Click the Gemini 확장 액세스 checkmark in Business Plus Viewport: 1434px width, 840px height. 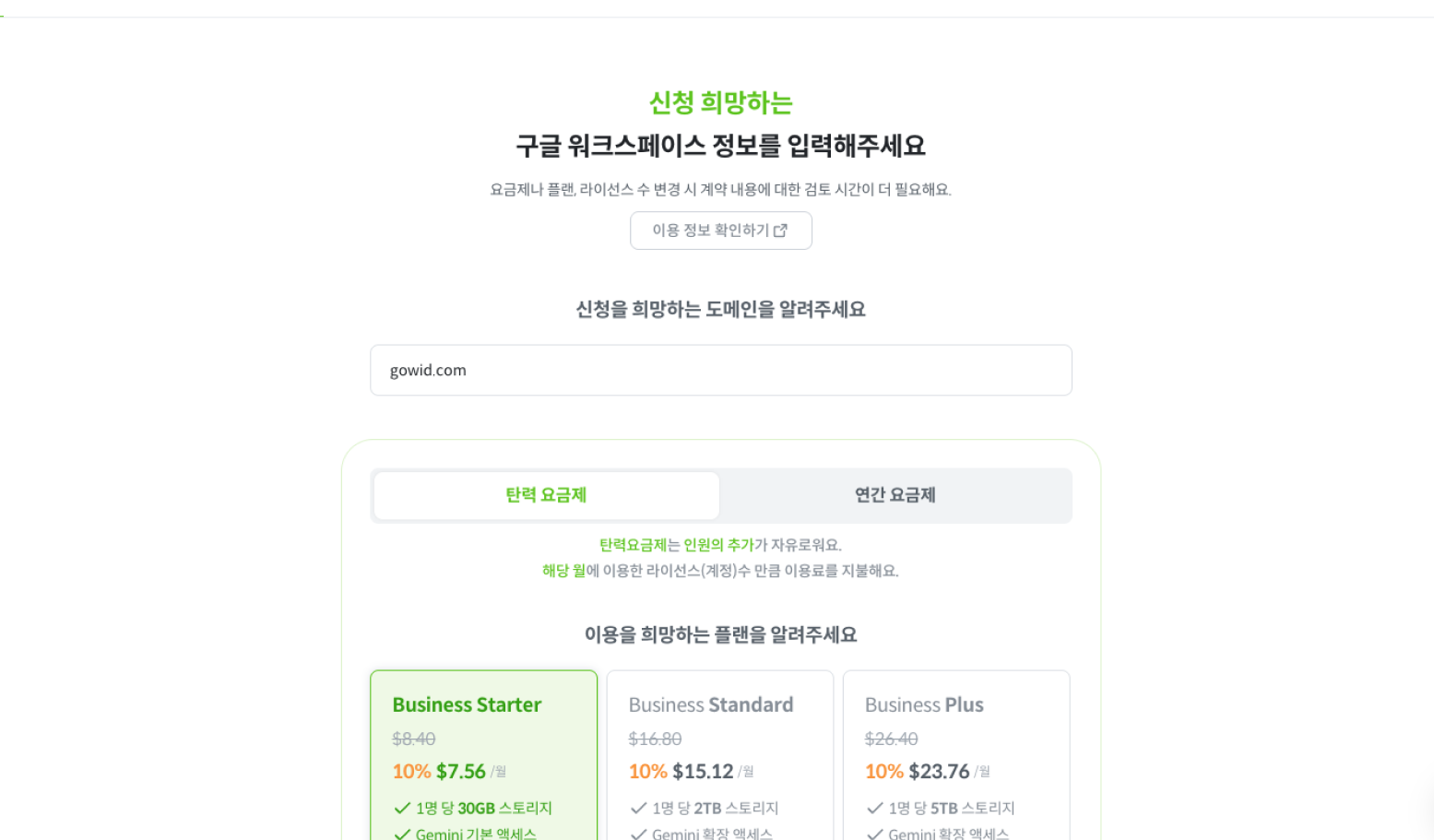874,834
